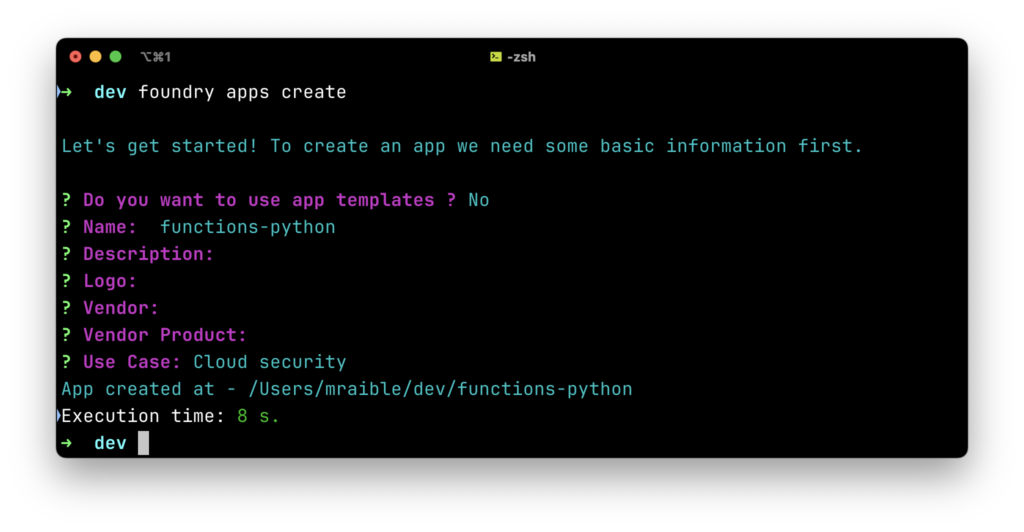Click the 'Vendor Product:' prompt label
This screenshot has width=1024, height=532.
[165, 335]
